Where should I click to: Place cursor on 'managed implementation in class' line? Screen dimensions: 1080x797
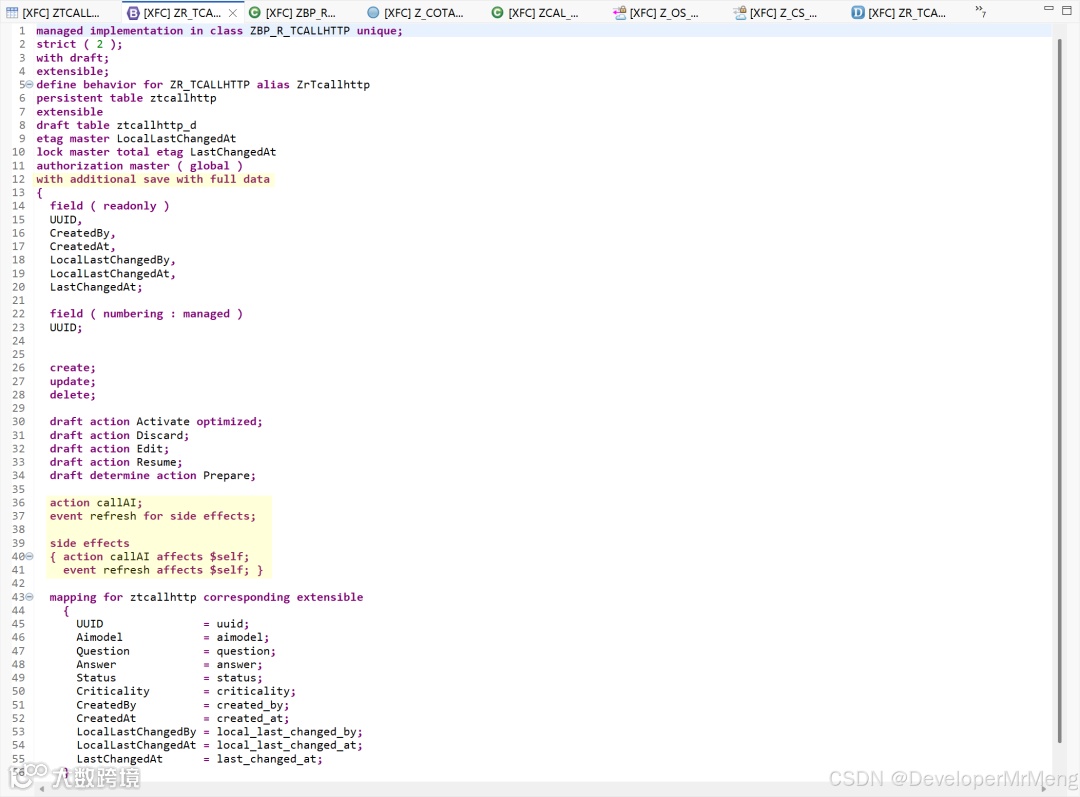(x=219, y=31)
